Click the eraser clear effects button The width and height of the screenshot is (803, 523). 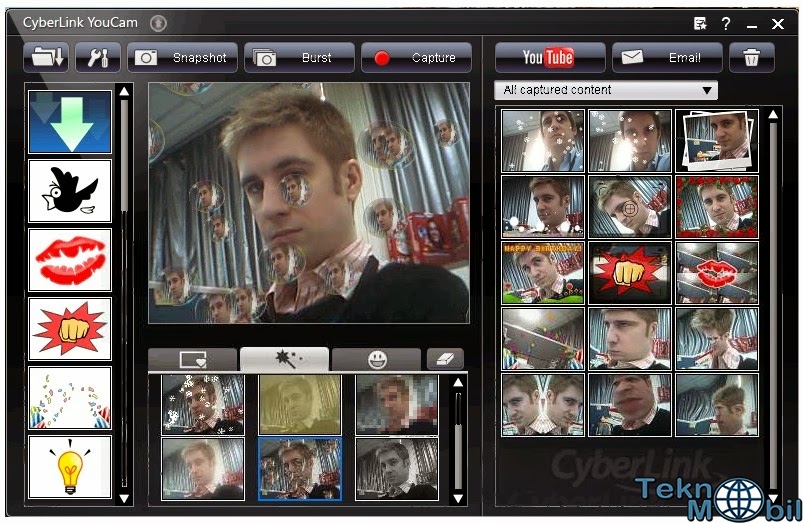[x=445, y=359]
